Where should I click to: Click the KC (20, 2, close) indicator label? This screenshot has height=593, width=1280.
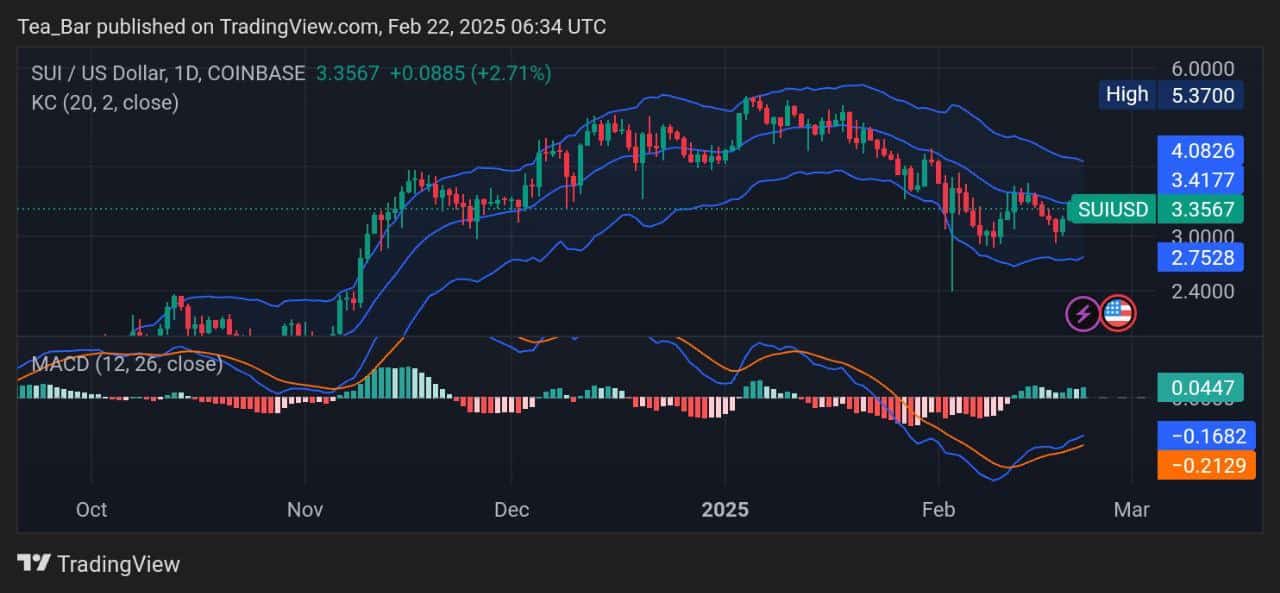pyautogui.click(x=106, y=102)
